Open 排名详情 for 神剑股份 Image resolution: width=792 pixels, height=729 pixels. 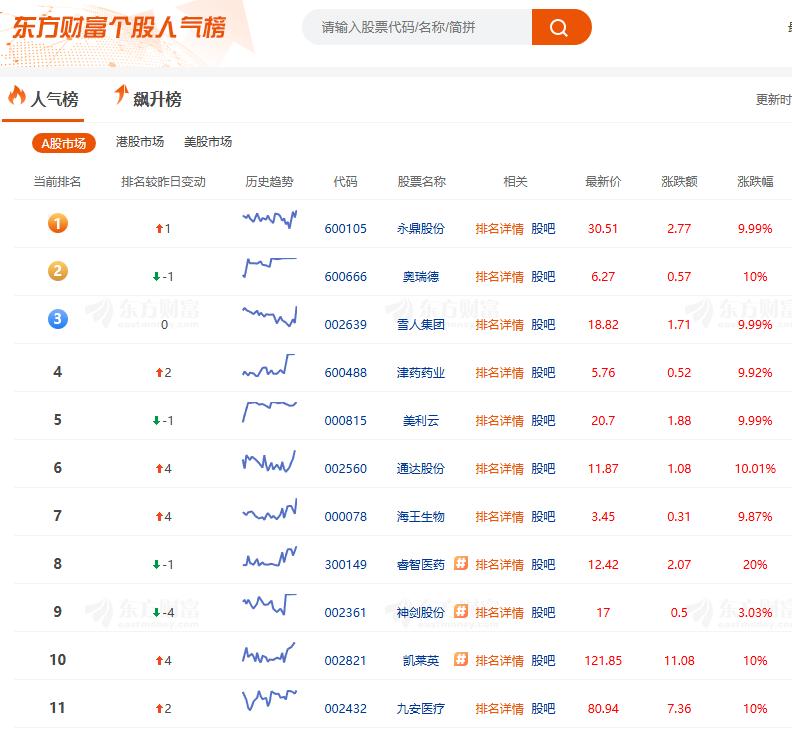(x=500, y=613)
